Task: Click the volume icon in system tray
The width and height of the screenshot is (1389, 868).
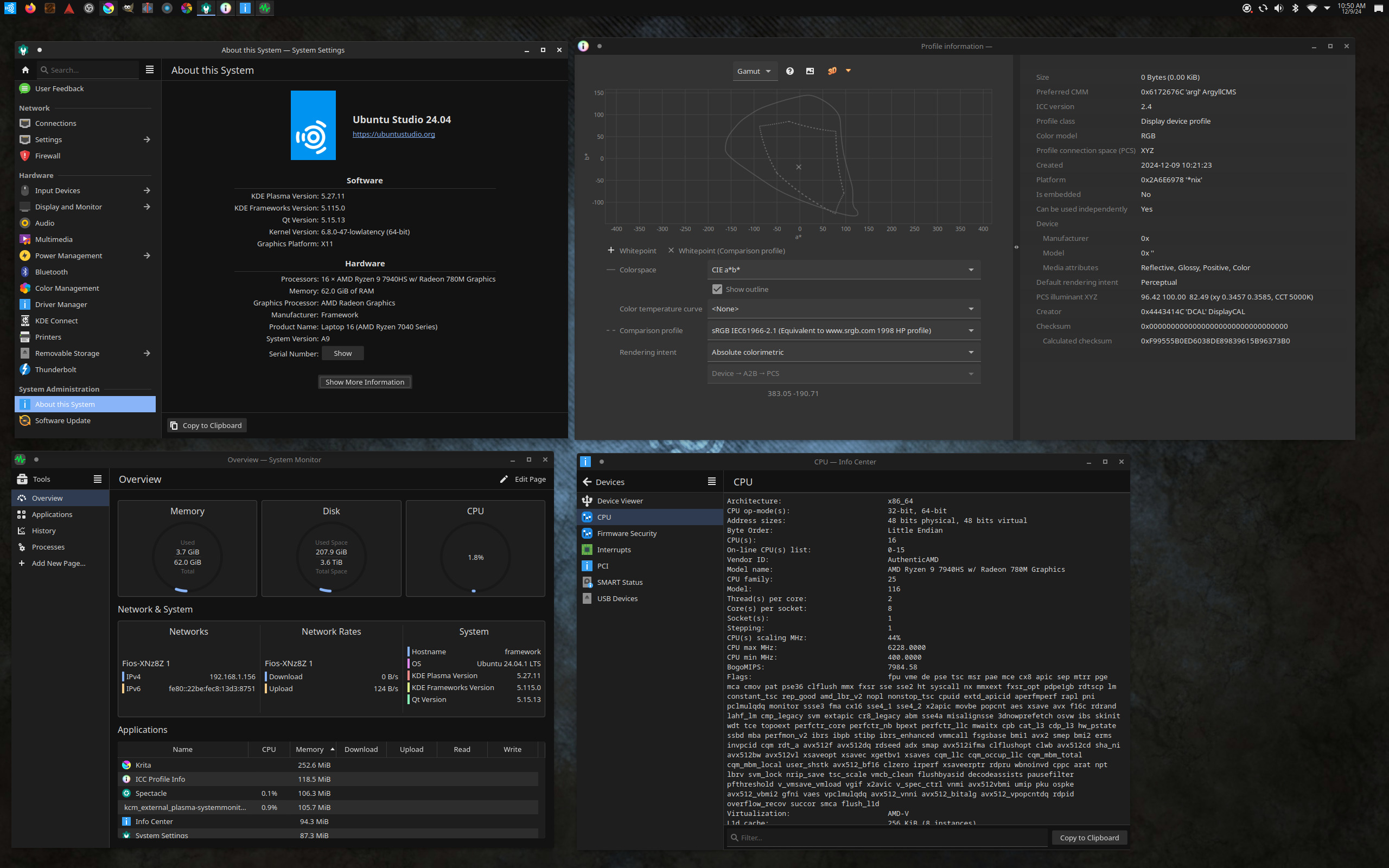Action: click(1279, 8)
